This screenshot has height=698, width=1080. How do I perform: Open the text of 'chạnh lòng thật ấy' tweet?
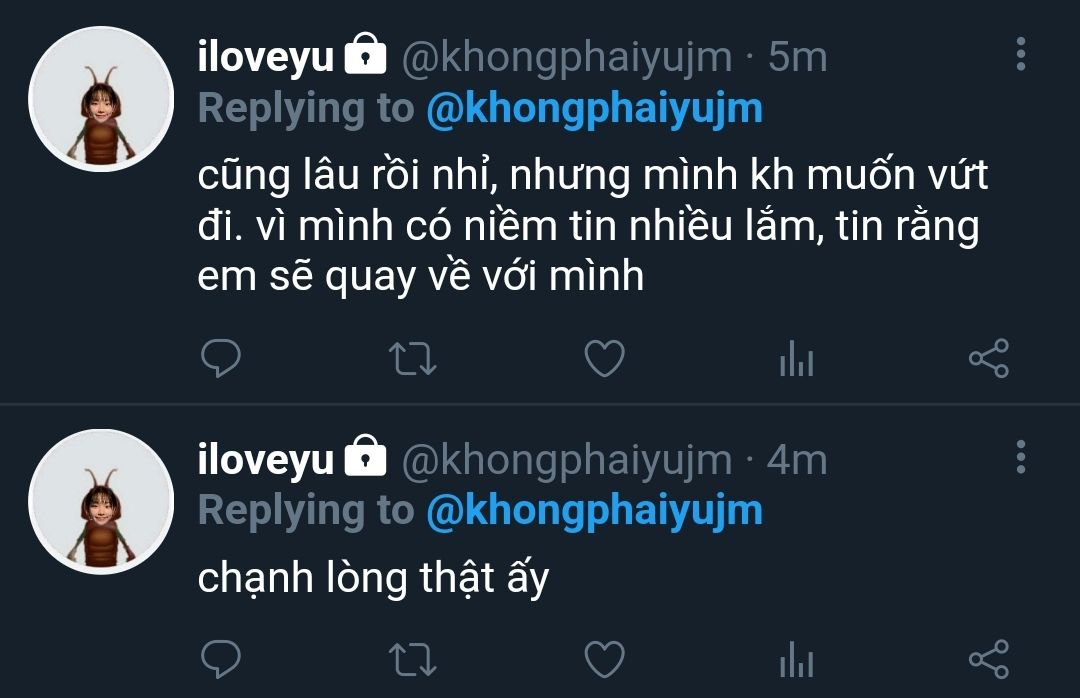pos(373,578)
